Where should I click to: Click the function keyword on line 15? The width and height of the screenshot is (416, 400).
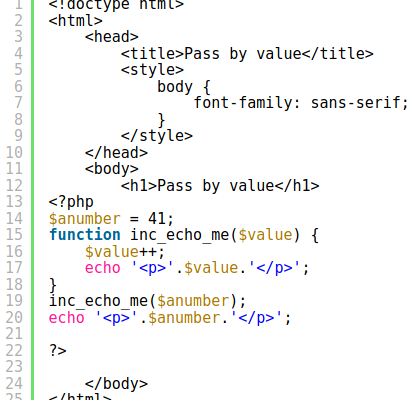click(x=84, y=235)
